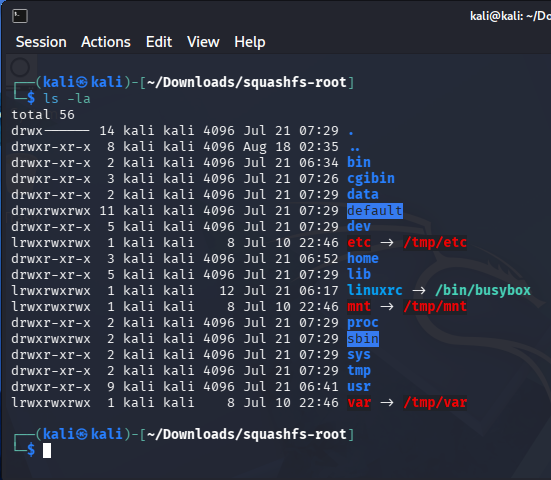
Task: Click the usr directory entry
Action: click(359, 387)
